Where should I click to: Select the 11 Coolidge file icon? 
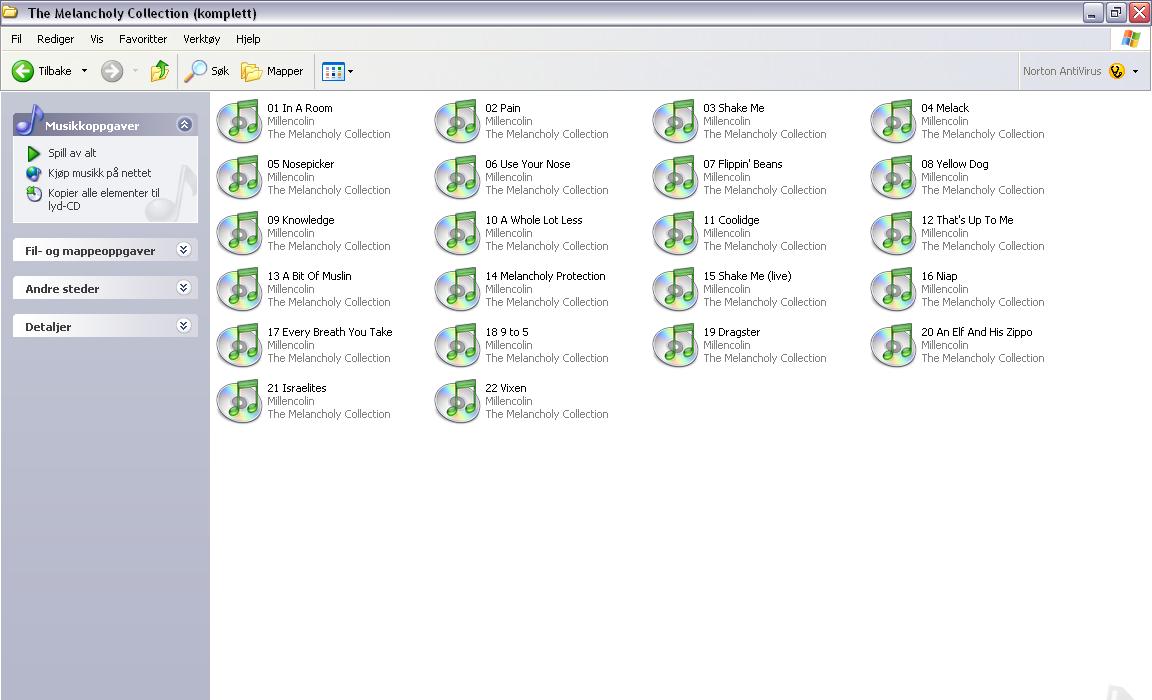coord(675,233)
